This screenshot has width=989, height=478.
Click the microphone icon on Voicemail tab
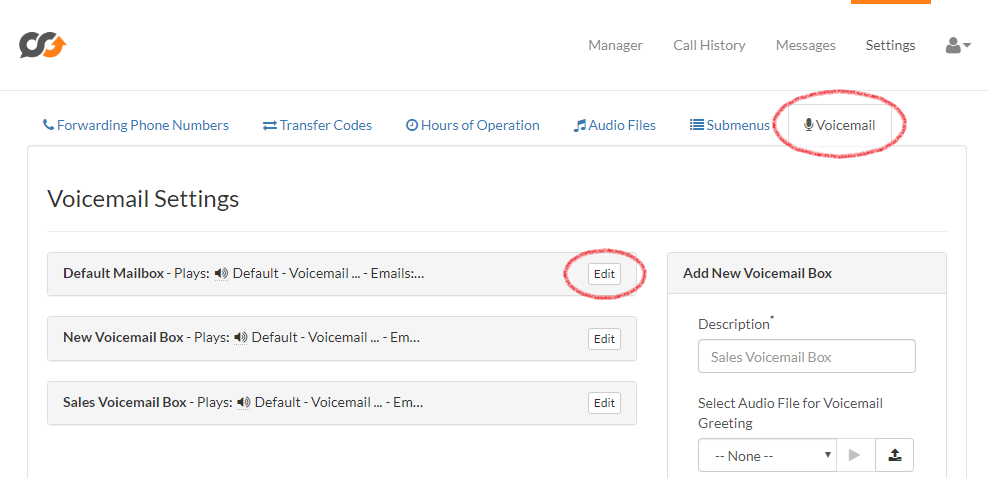coord(809,125)
